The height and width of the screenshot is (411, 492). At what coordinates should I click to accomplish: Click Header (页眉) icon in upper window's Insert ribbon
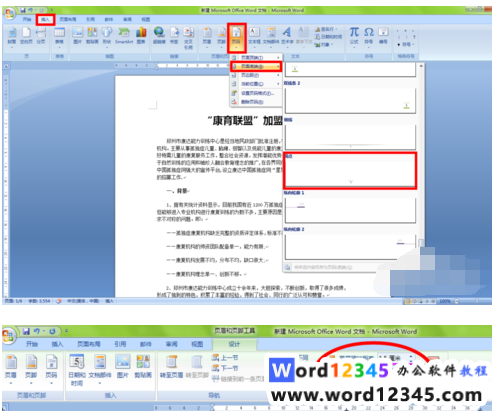tap(207, 37)
